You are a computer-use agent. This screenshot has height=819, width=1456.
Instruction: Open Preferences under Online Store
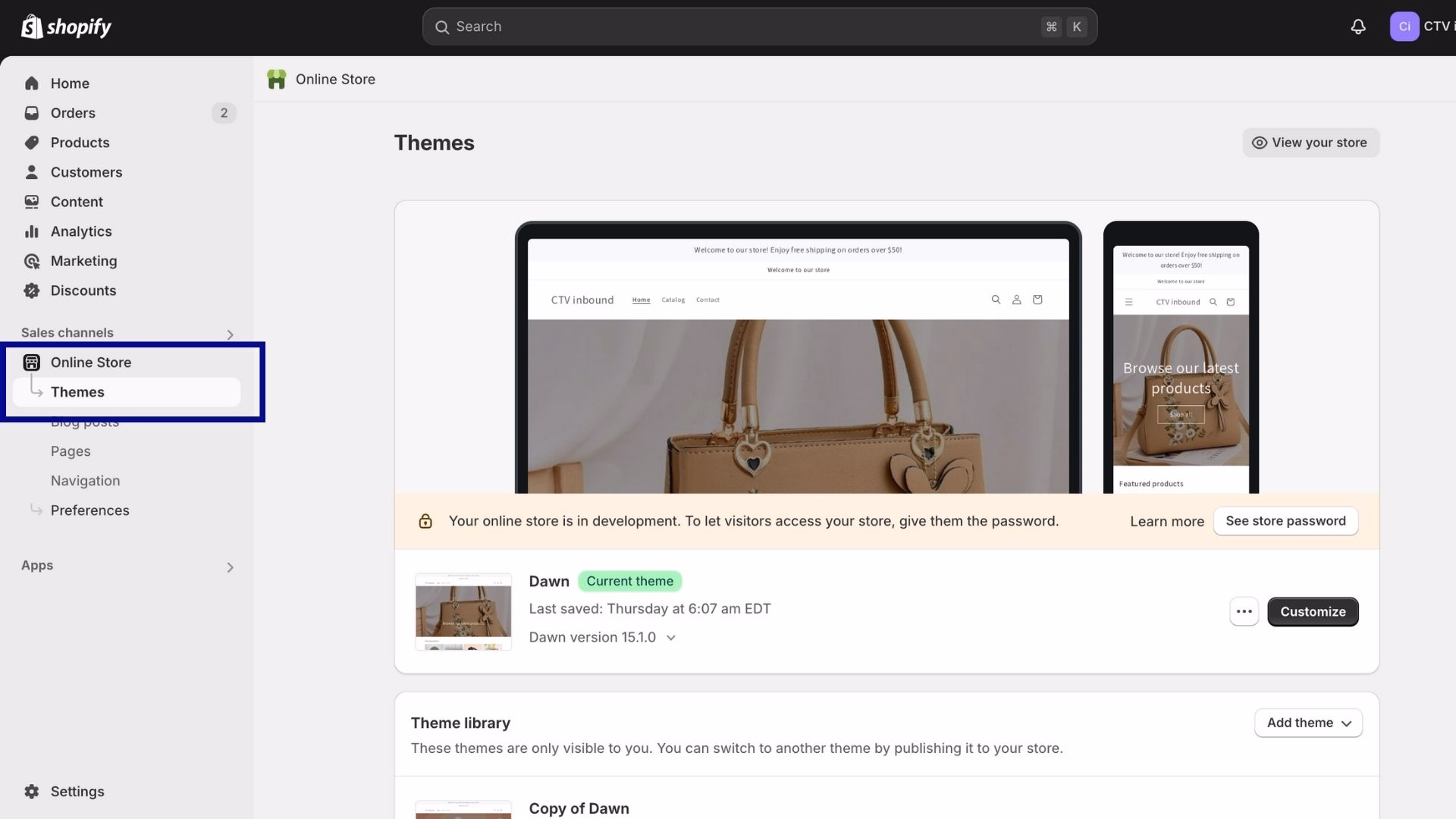(89, 510)
